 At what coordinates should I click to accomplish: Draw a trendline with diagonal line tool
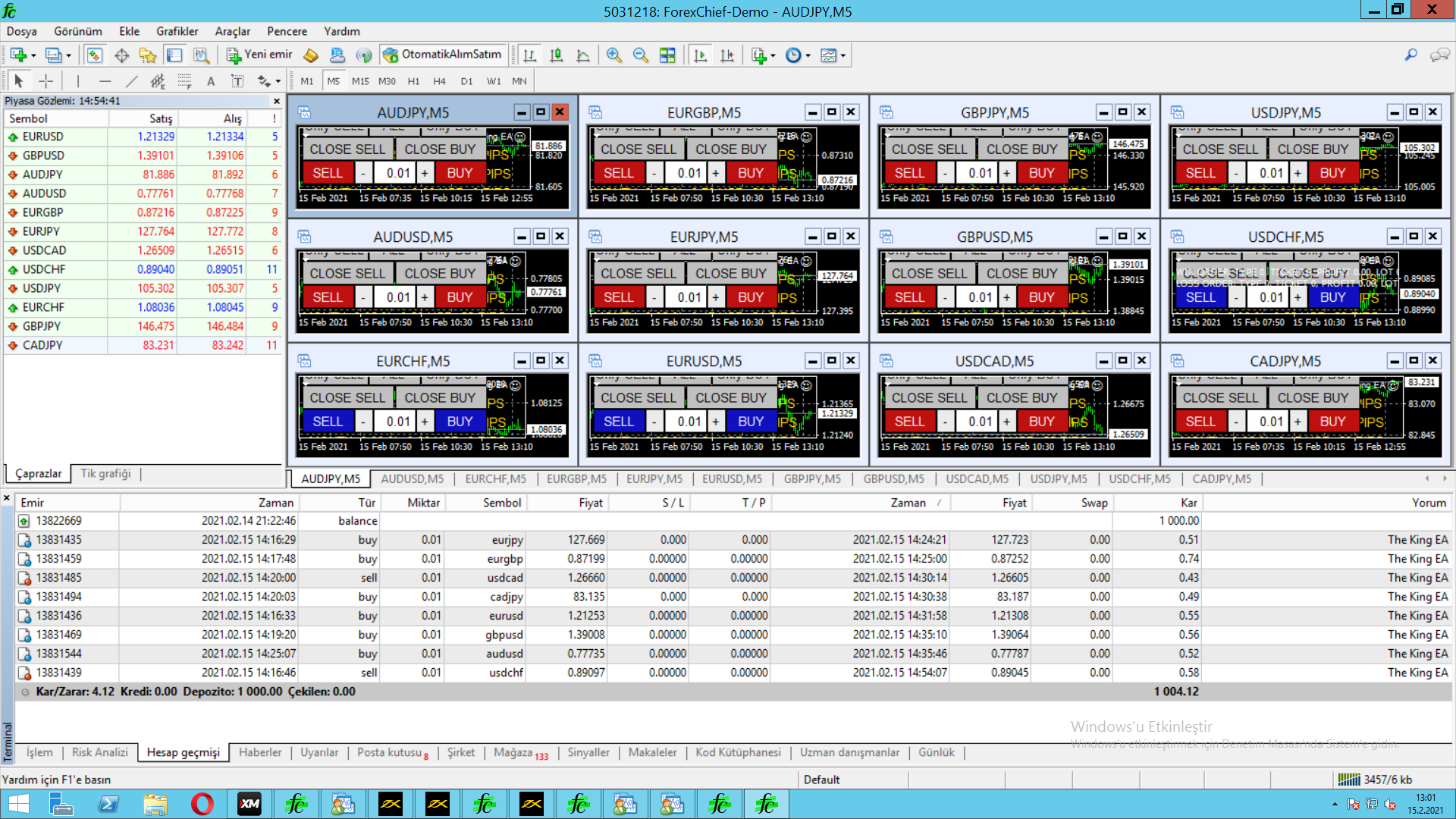click(x=131, y=81)
